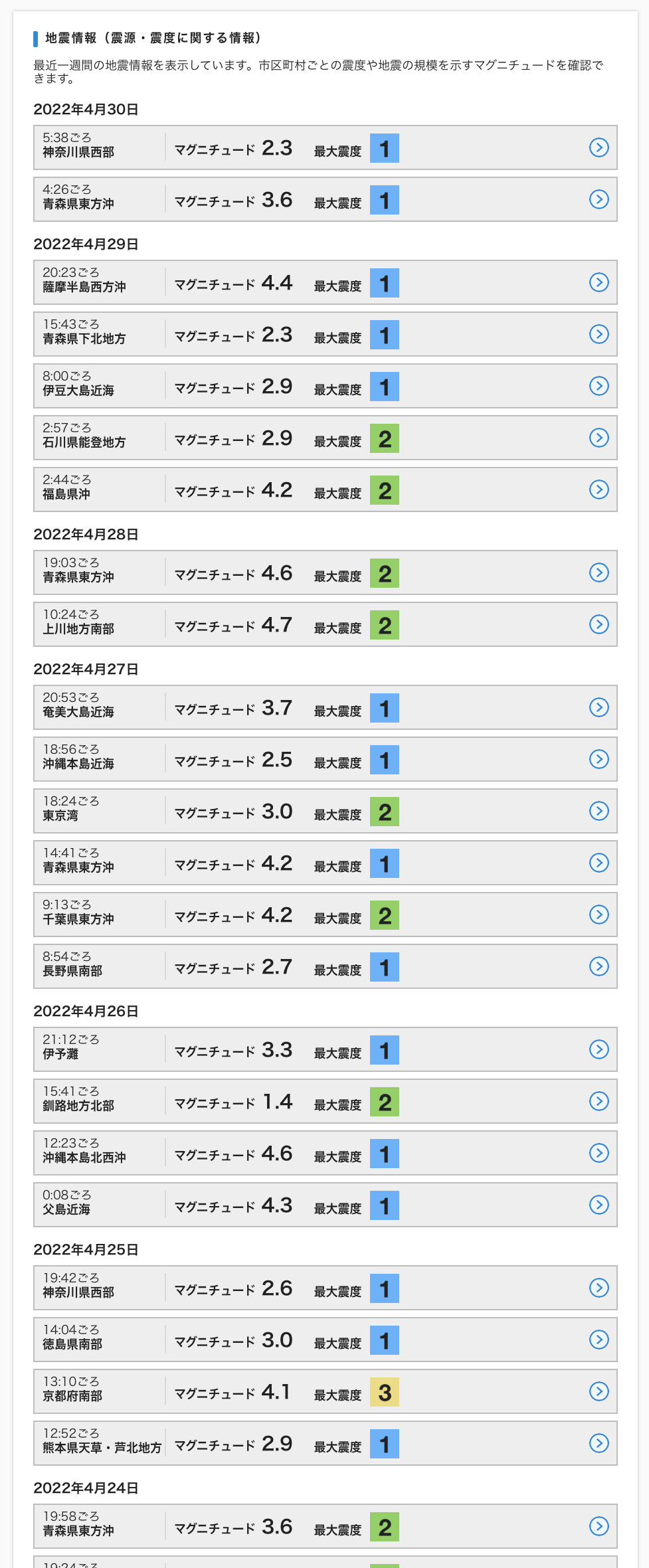Click arrow icon for 10:24 上川地方南部 entry
This screenshot has height=1568, width=649.
click(599, 624)
